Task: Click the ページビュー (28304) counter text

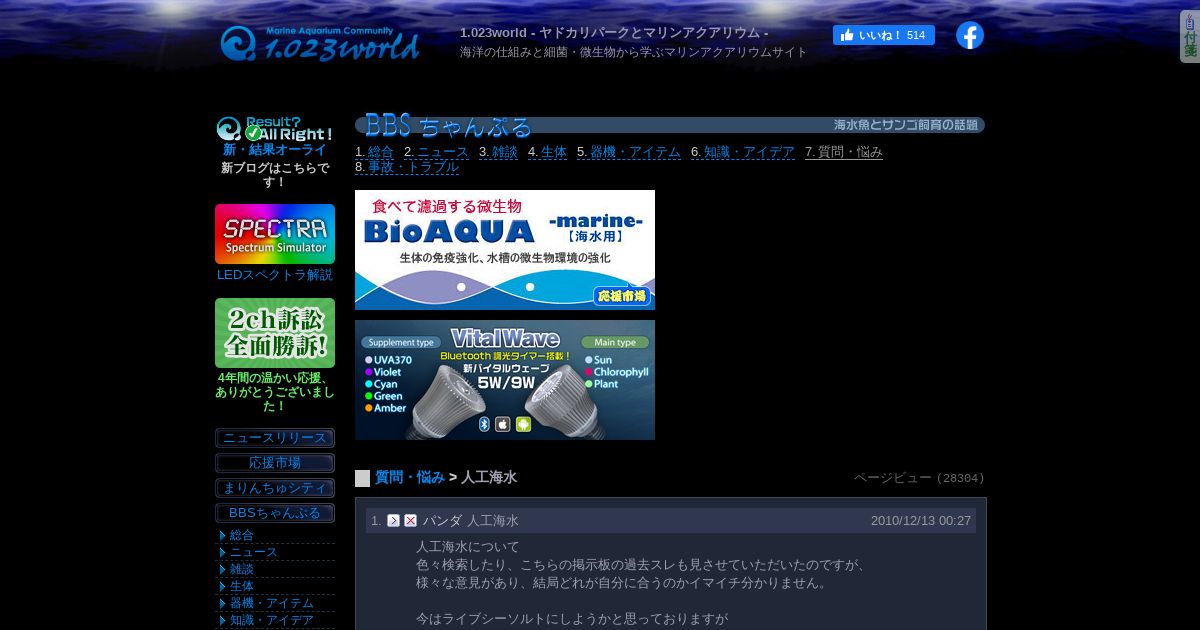Action: tap(919, 478)
